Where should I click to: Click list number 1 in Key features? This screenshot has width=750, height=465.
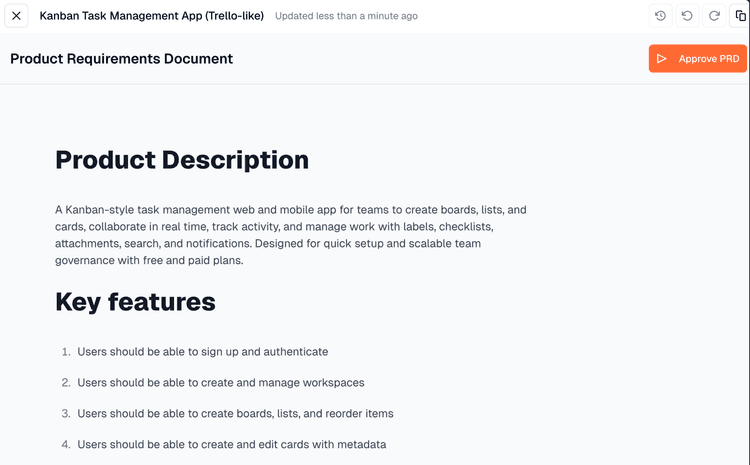pyautogui.click(x=65, y=352)
